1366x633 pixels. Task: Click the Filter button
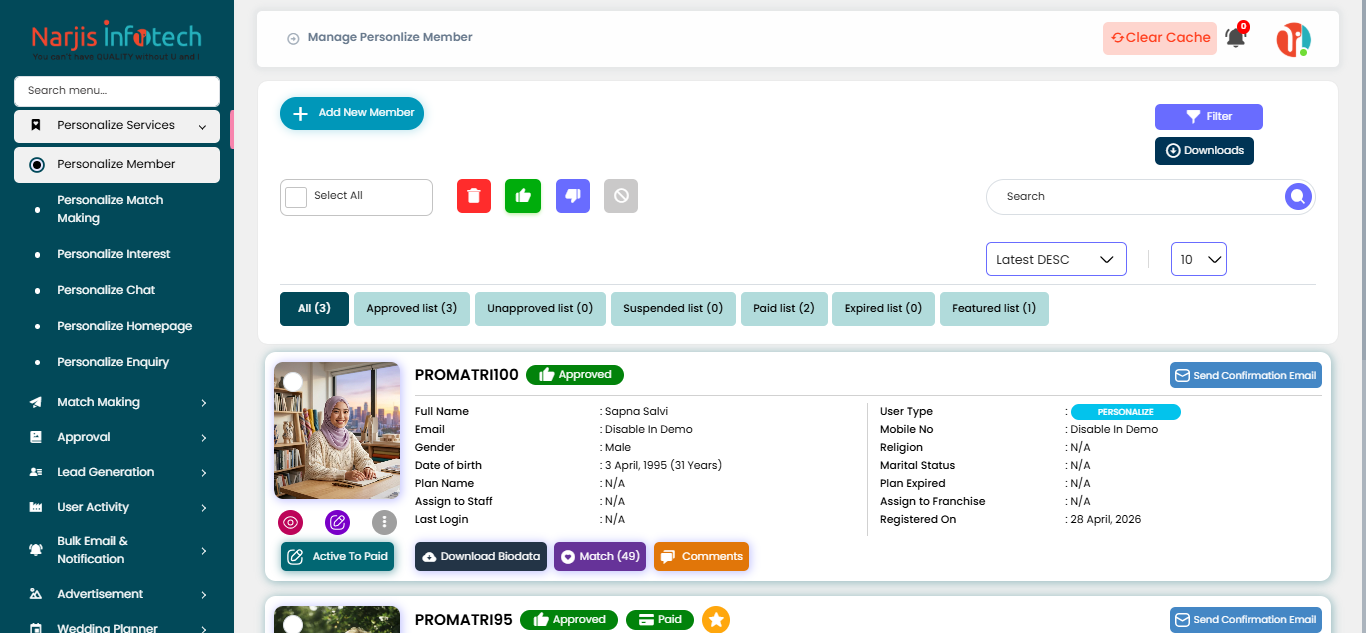(1209, 117)
